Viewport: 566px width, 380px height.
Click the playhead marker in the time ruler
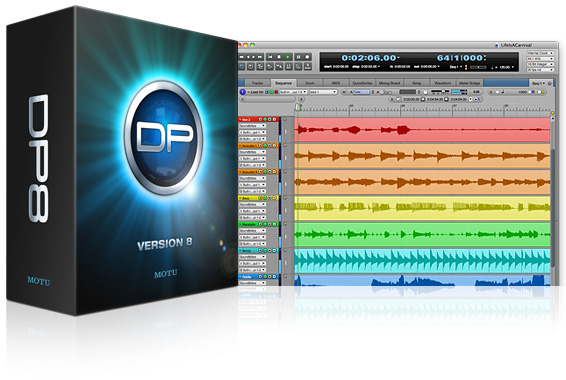(298, 107)
